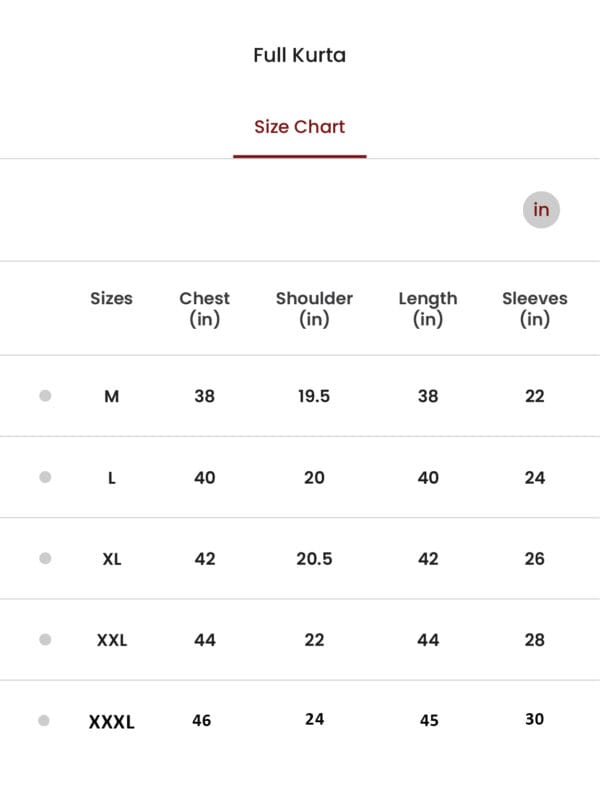
Task: Select the XXXL size radio button
Action: tap(44, 720)
